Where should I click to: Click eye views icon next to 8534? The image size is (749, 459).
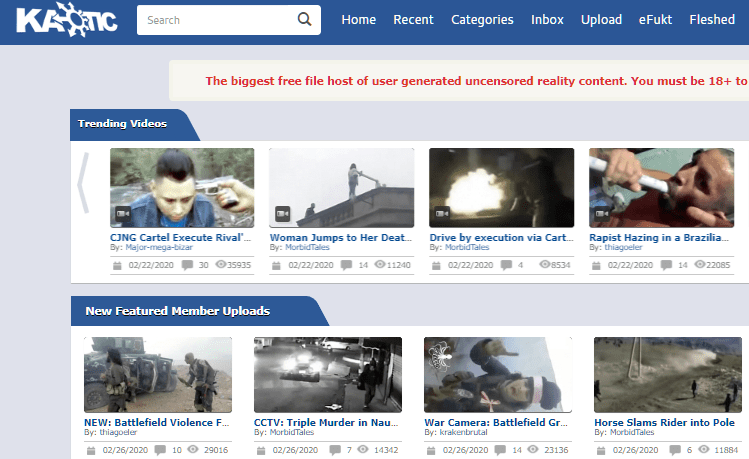click(x=545, y=264)
